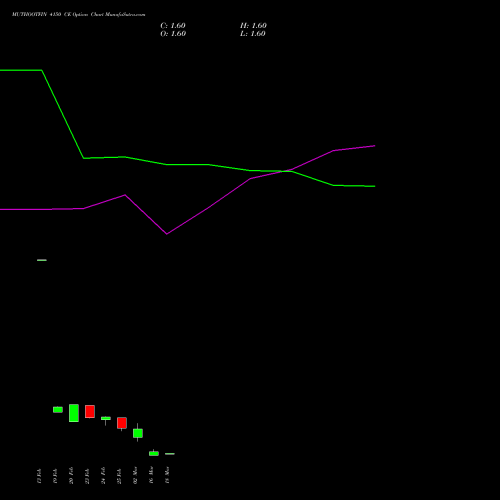Screen dimensions: 500x500
Task: Click the MUTHOOTFIN 4150 CE chart title
Action: (78, 14)
